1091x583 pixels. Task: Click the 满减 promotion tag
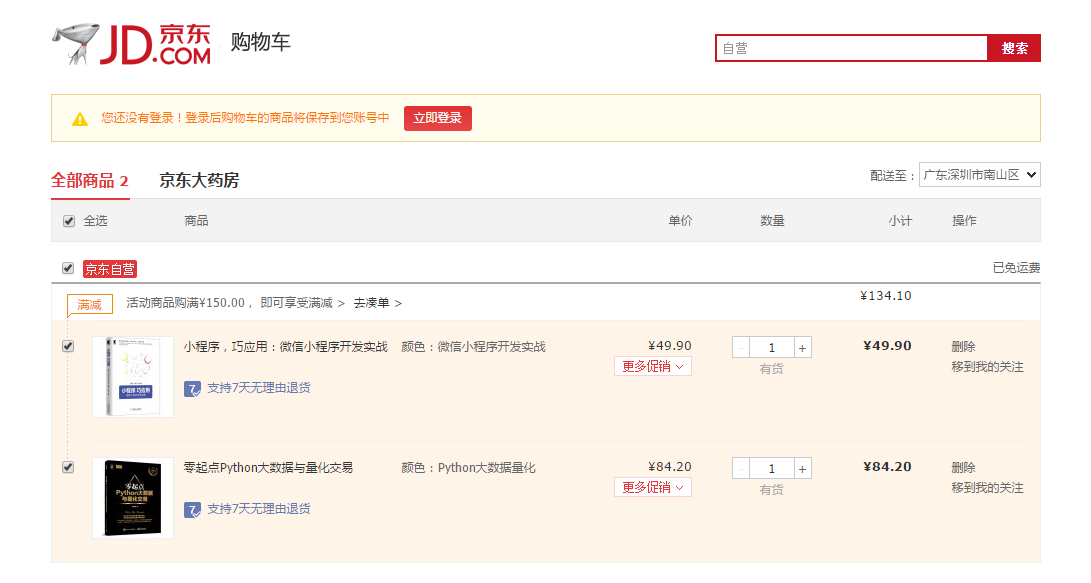[87, 304]
